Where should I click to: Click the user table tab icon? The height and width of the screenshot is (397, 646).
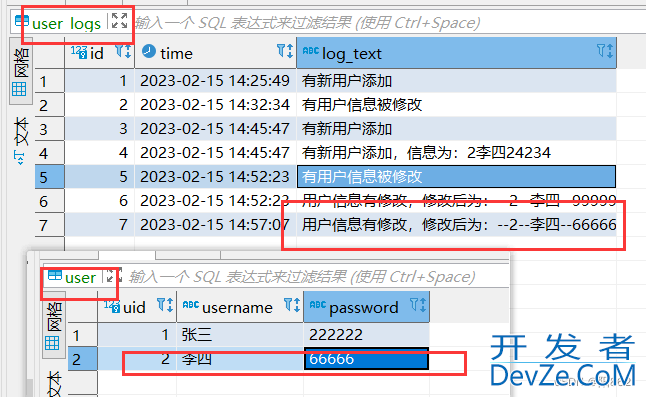coord(54,275)
